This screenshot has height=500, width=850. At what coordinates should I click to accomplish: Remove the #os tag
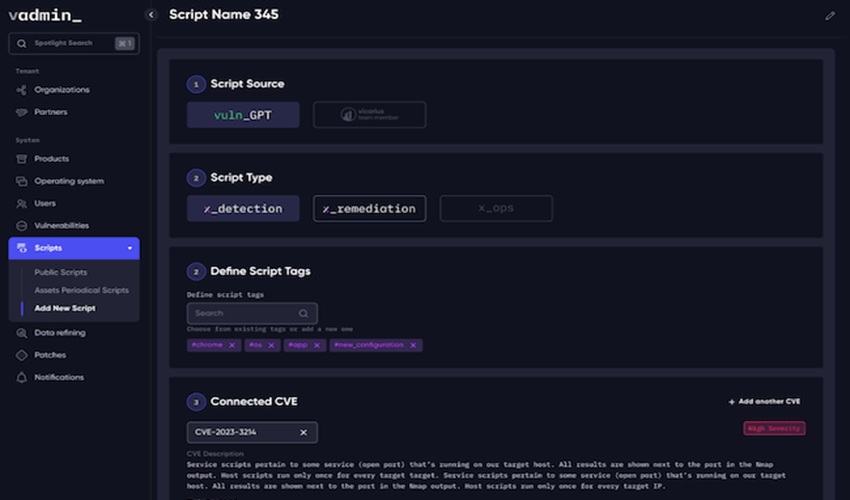click(x=271, y=345)
